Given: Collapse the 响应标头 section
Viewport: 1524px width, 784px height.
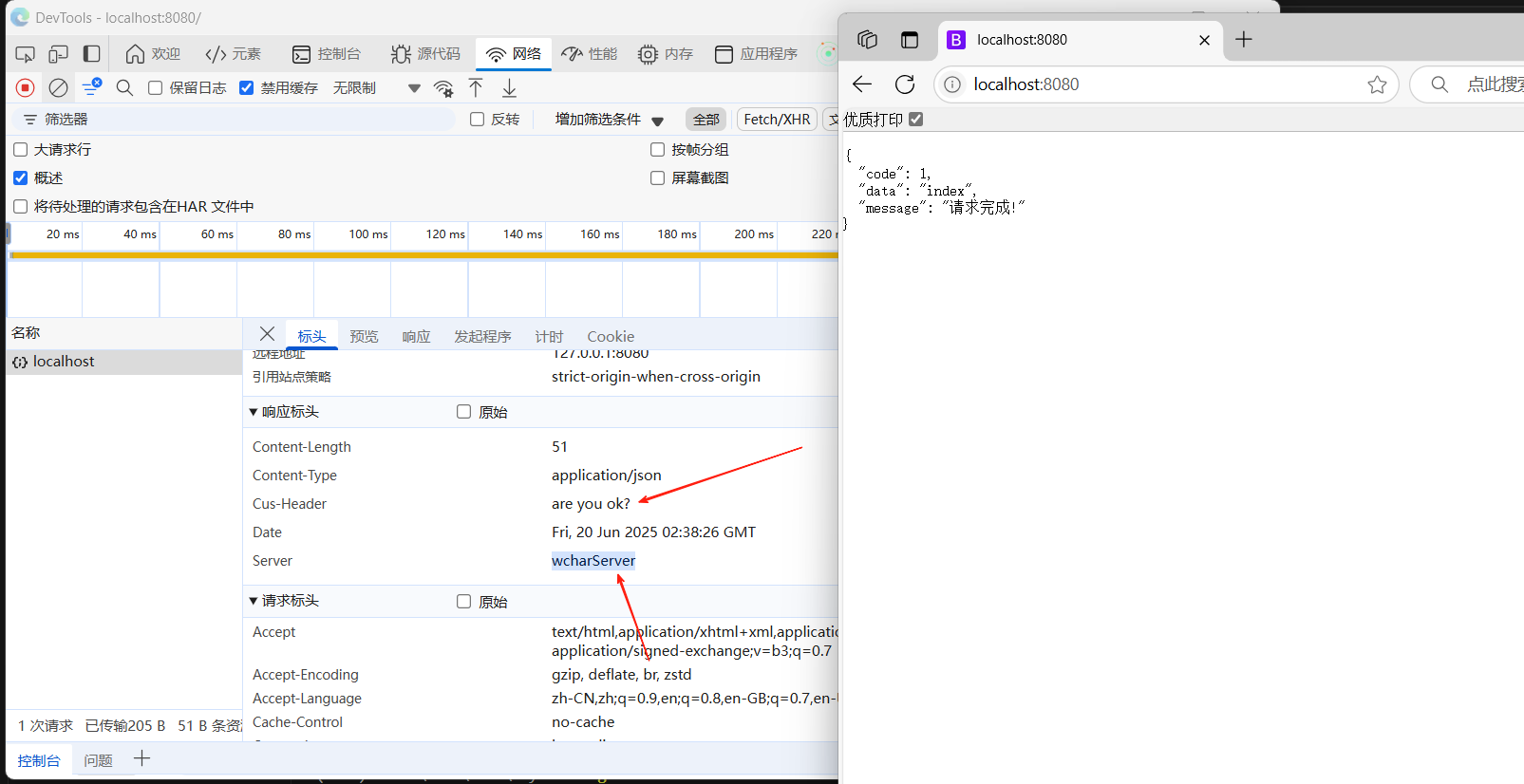Looking at the screenshot, I should [x=254, y=412].
